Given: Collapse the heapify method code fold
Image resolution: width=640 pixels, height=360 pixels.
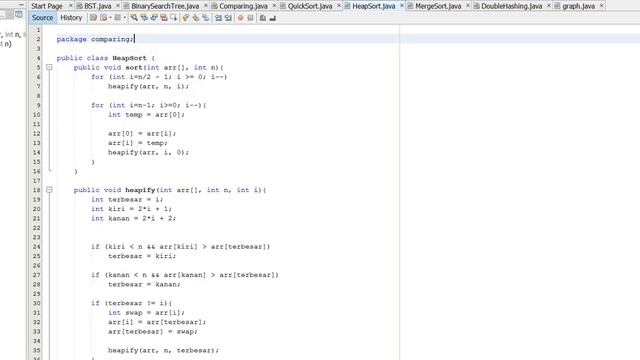Looking at the screenshot, I should coord(49,190).
